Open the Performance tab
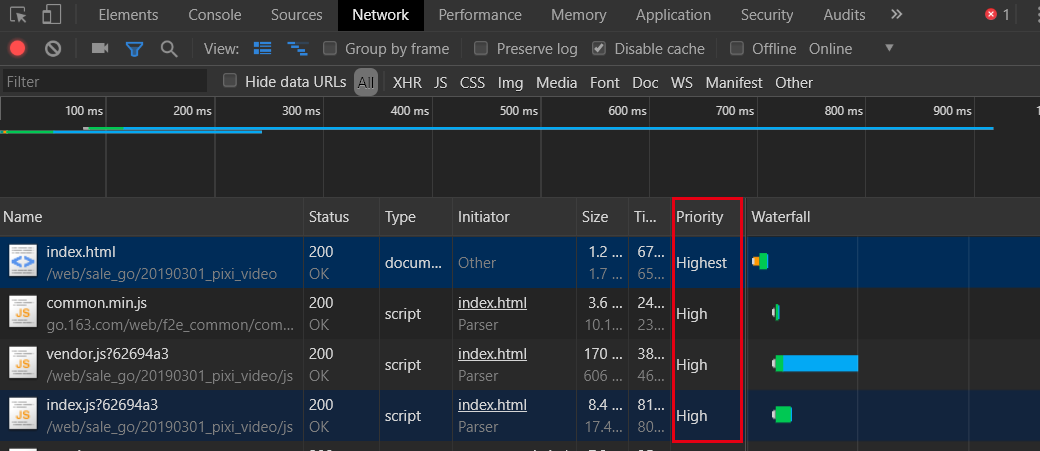1040x451 pixels. click(x=480, y=15)
